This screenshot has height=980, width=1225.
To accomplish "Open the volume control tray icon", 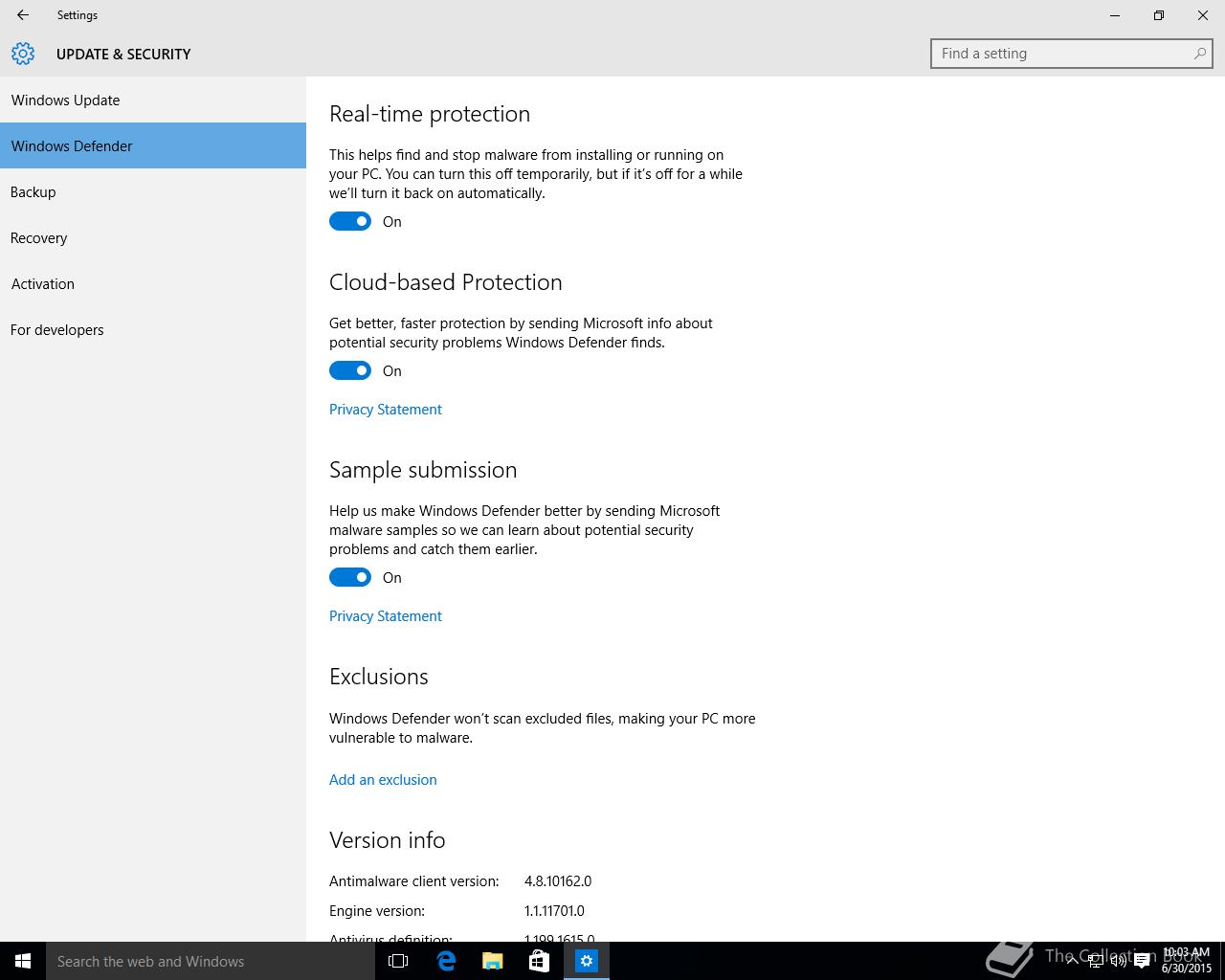I will tap(1118, 961).
